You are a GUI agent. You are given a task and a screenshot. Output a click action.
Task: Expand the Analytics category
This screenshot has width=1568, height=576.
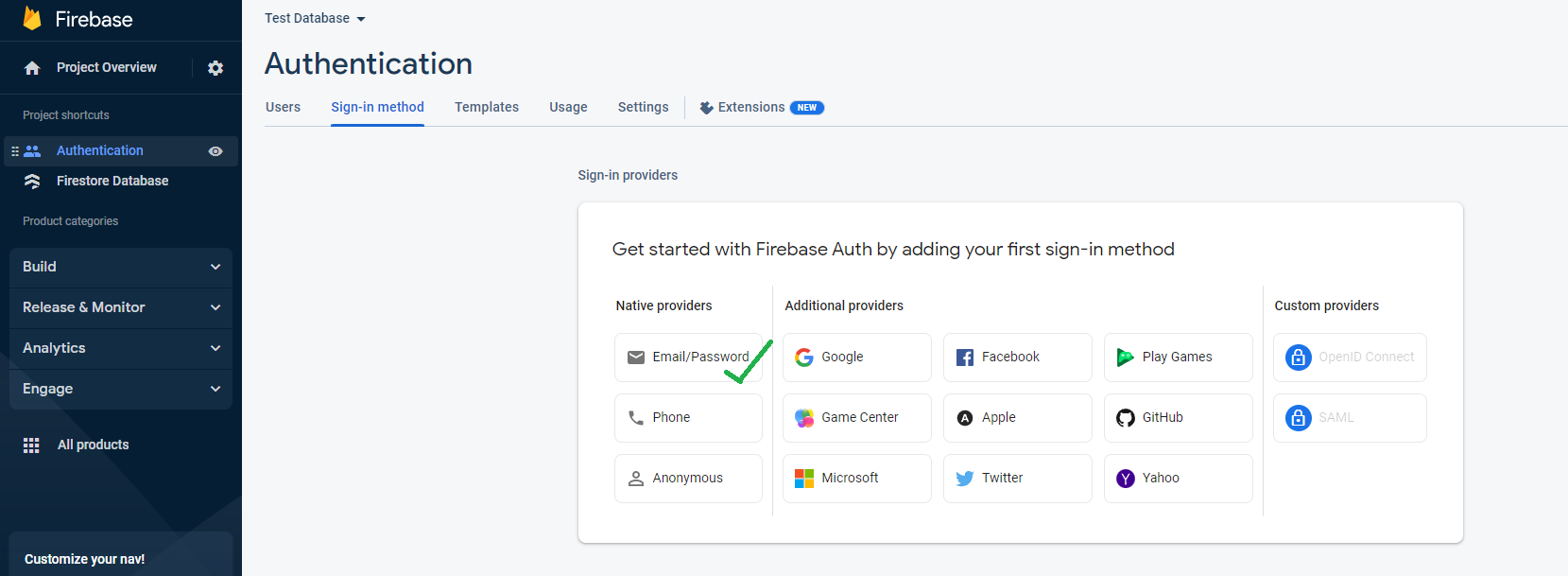click(121, 349)
